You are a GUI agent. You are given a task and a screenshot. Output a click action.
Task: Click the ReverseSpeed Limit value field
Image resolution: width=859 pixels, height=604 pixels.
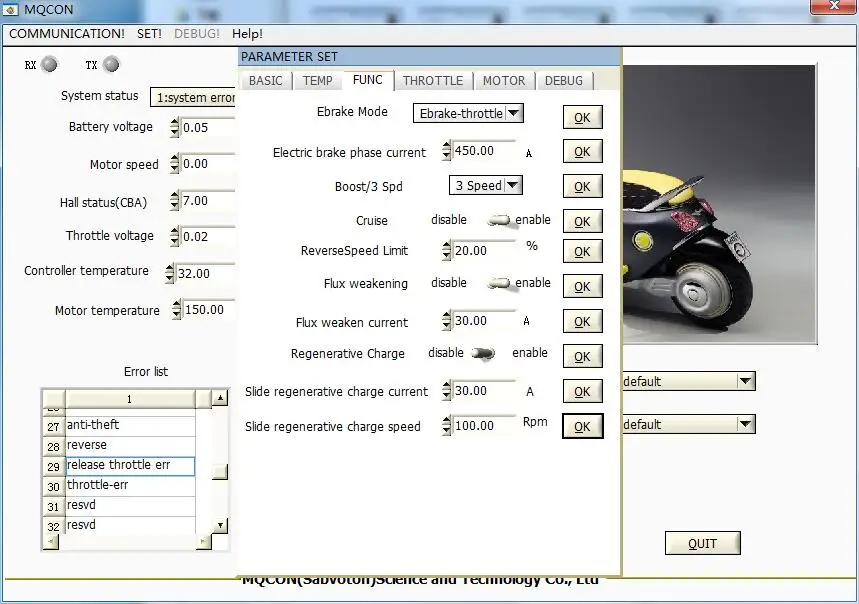pyautogui.click(x=484, y=251)
